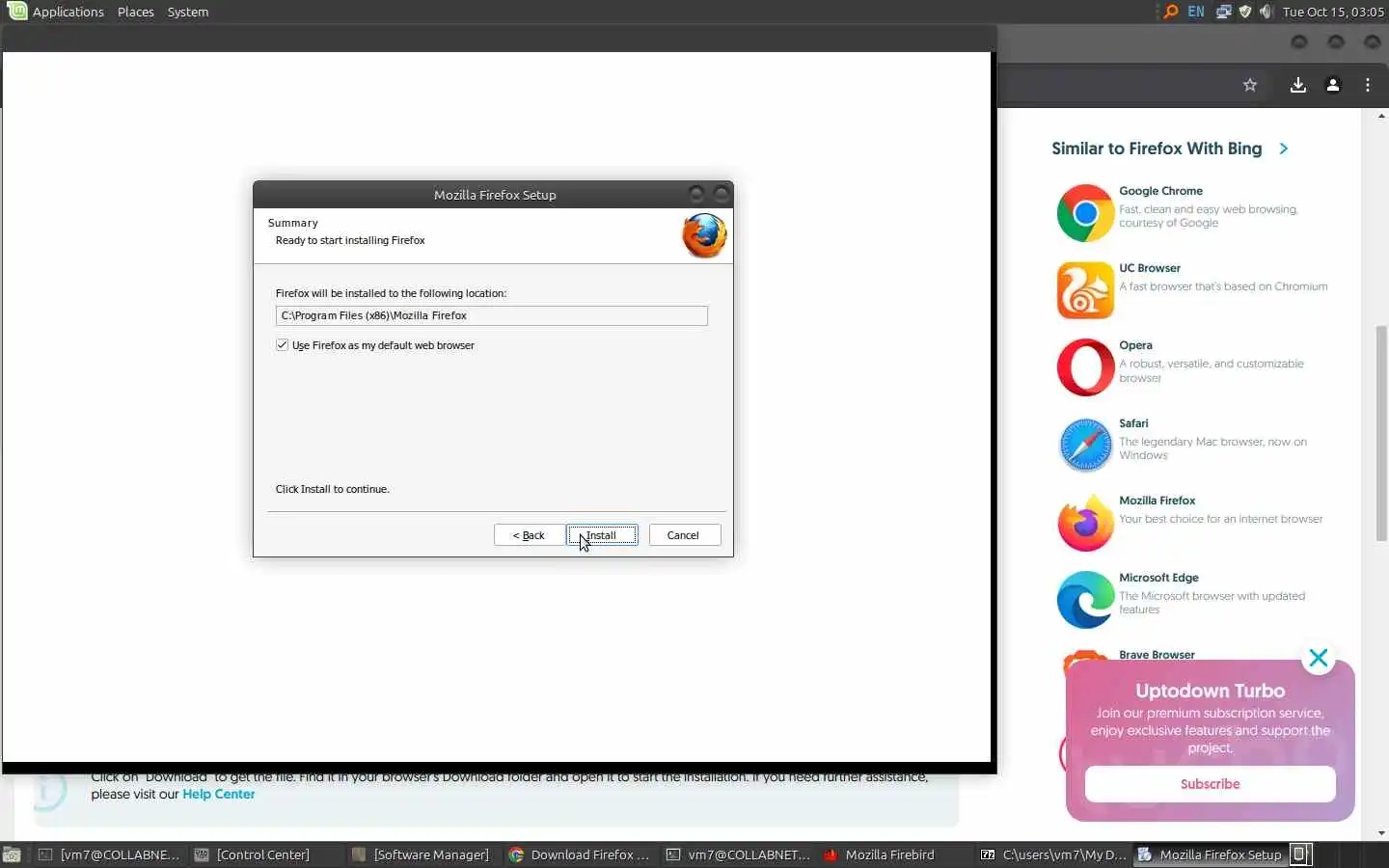Open Chrome three-dot menu

click(x=1368, y=85)
